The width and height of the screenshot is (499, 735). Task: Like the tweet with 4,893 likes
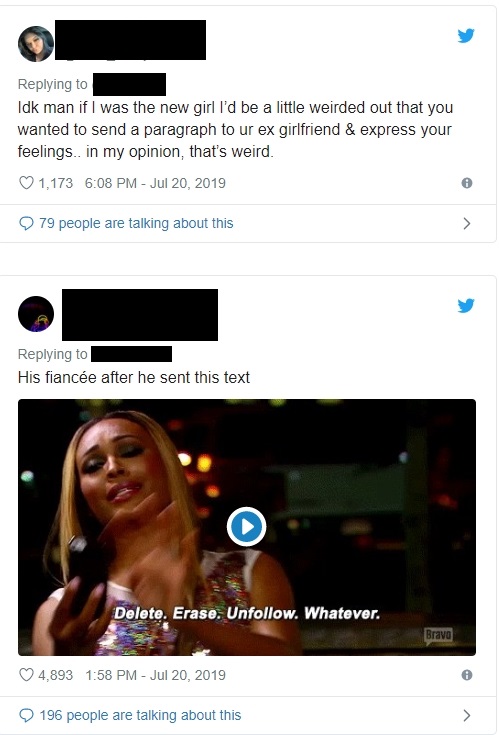26,675
